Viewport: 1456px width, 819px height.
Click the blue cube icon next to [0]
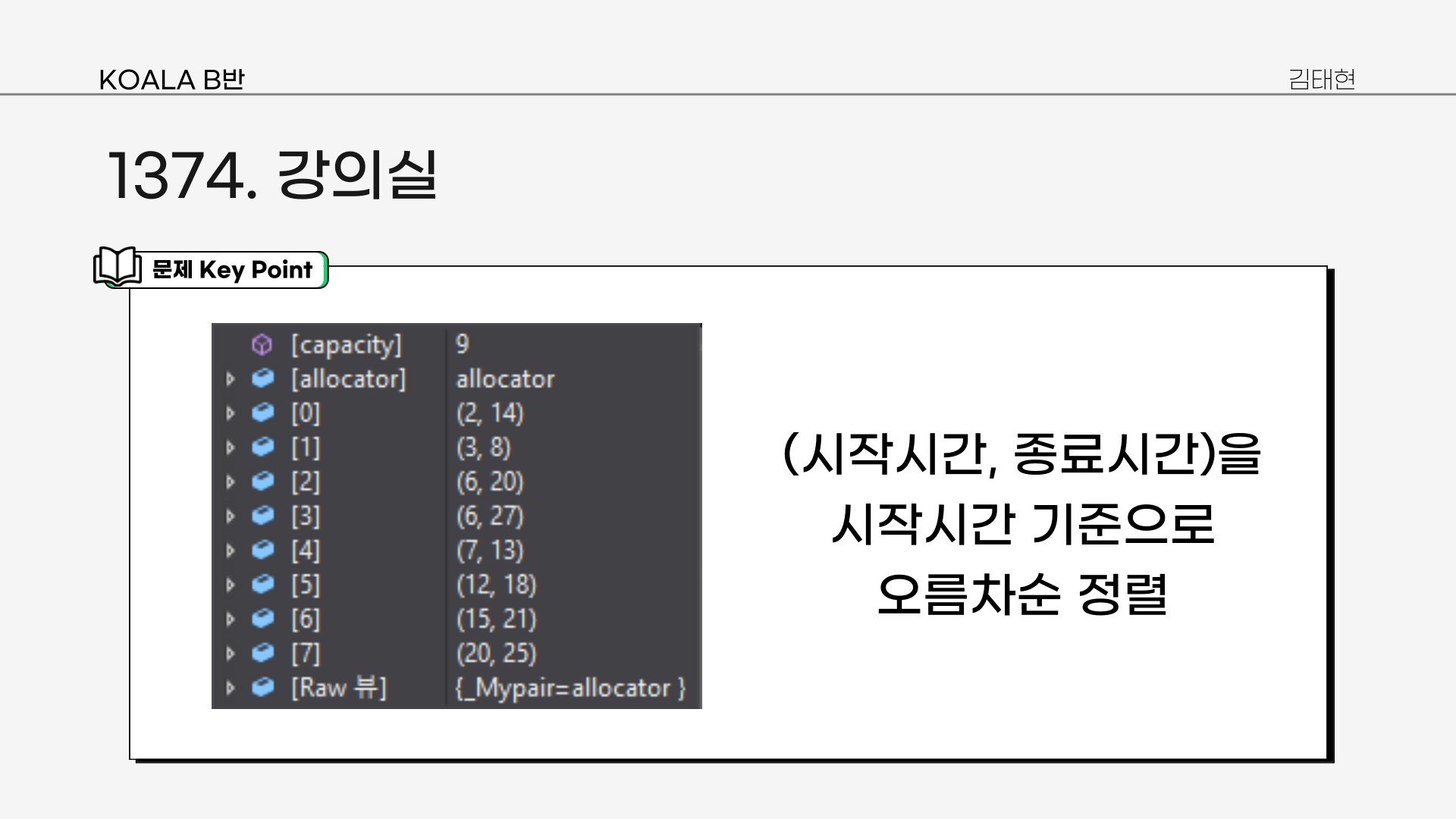262,413
